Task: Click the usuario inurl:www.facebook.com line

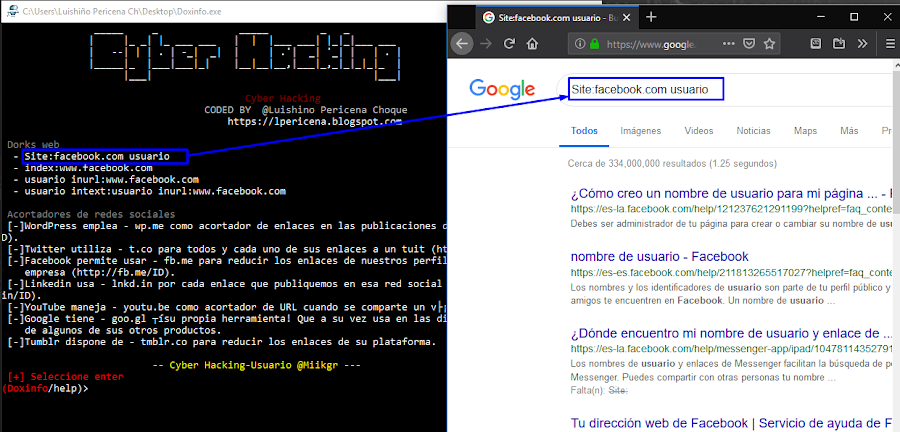Action: pos(112,180)
